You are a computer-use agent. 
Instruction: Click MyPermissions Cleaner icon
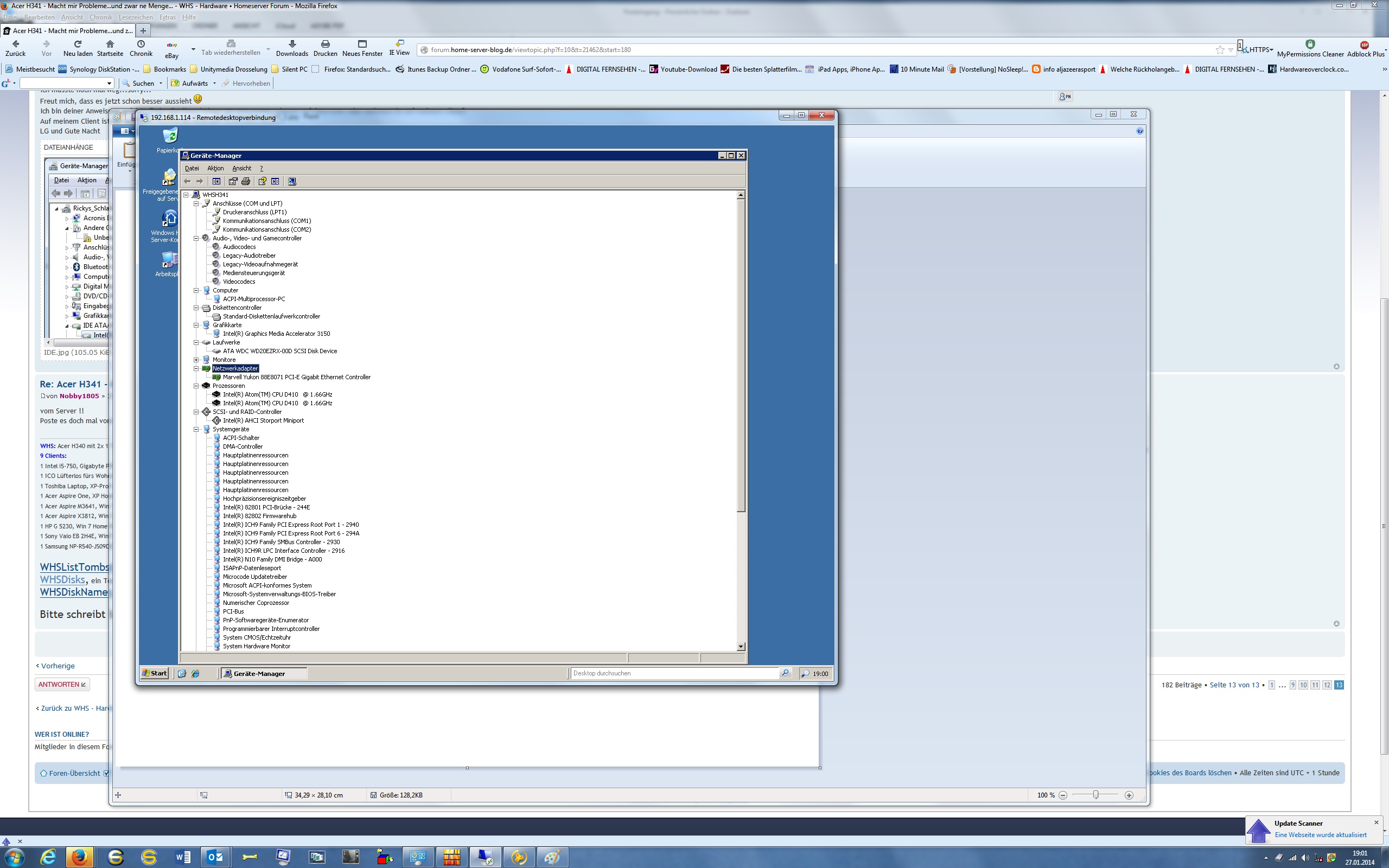click(1310, 48)
